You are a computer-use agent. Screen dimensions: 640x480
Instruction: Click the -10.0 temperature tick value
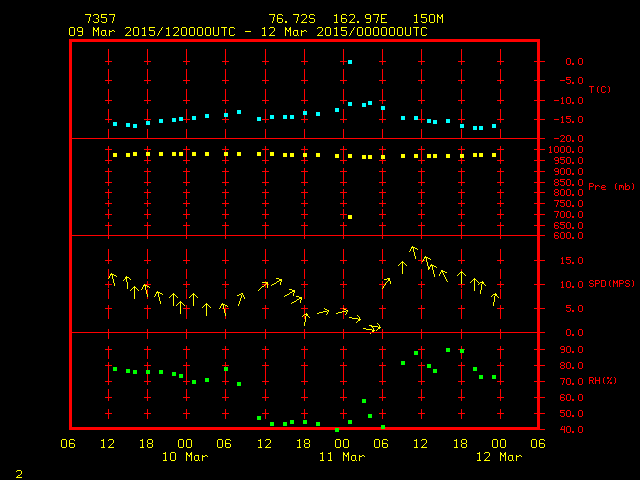(569, 100)
